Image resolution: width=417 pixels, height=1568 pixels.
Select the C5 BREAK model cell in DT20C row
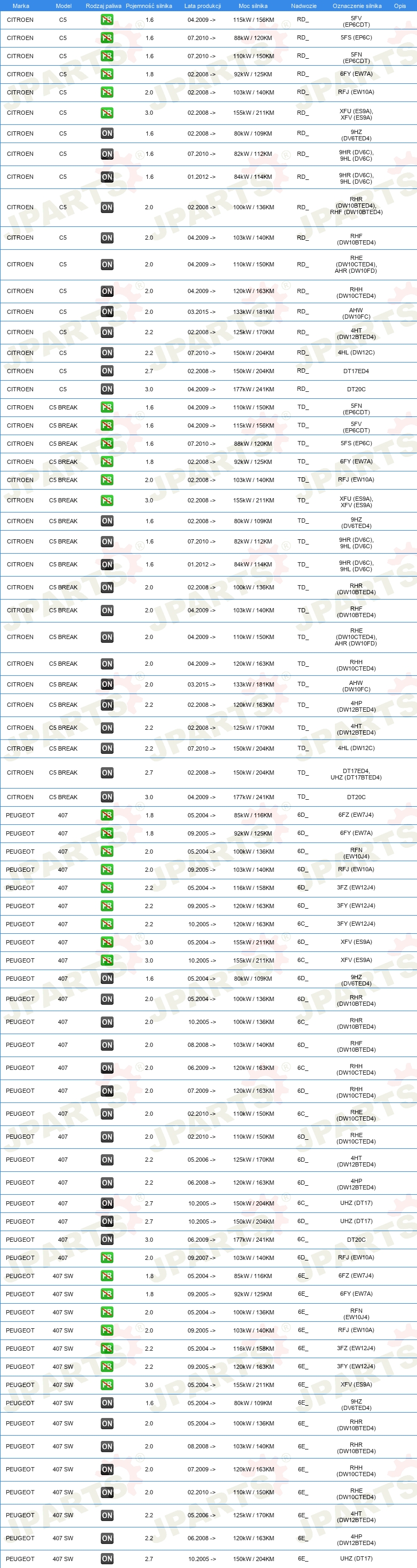[x=63, y=797]
